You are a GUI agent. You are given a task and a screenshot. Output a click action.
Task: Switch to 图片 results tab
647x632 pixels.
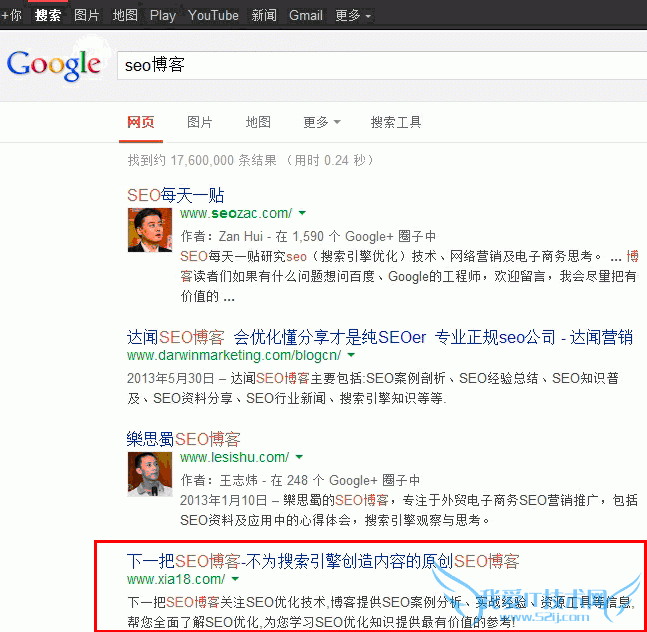point(200,122)
